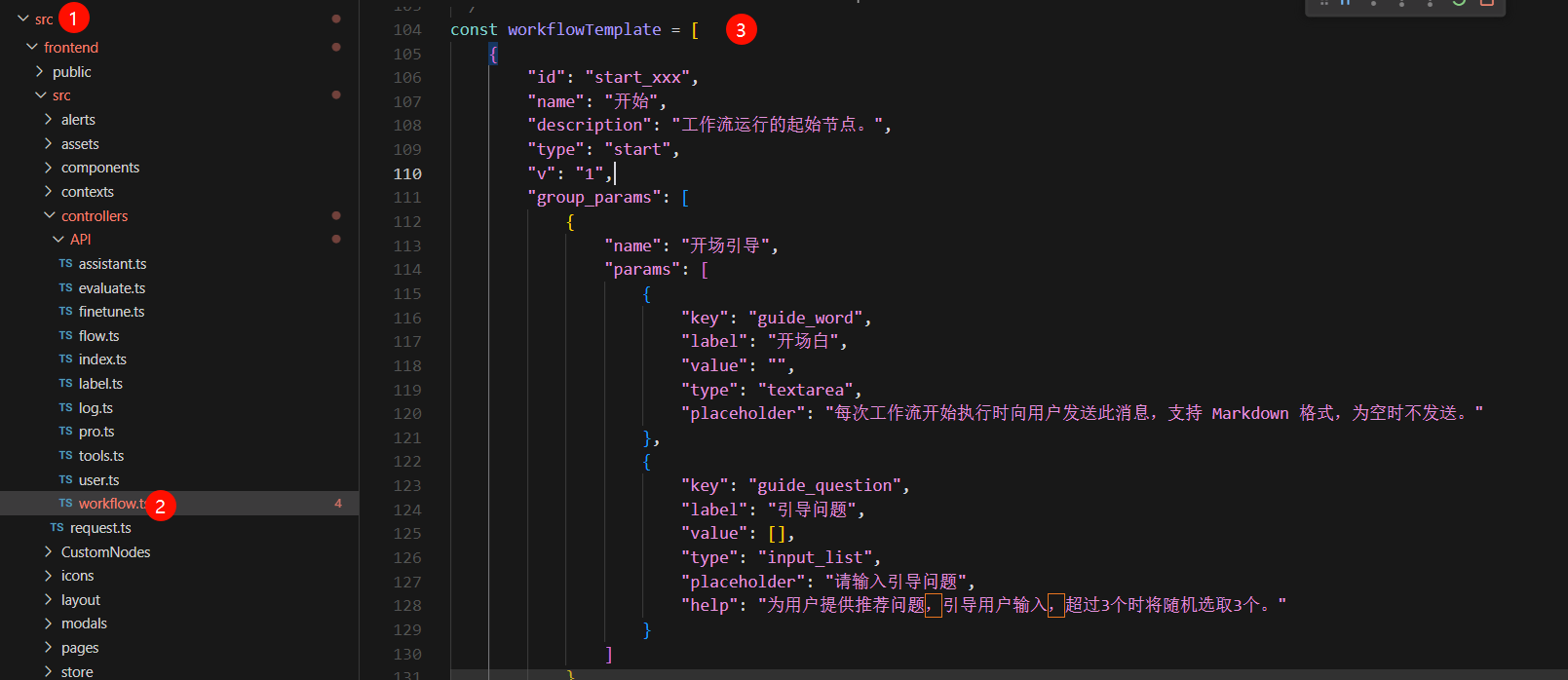1568x680 pixels.
Task: Click the TS icon beside evaluate.ts
Action: point(65,288)
